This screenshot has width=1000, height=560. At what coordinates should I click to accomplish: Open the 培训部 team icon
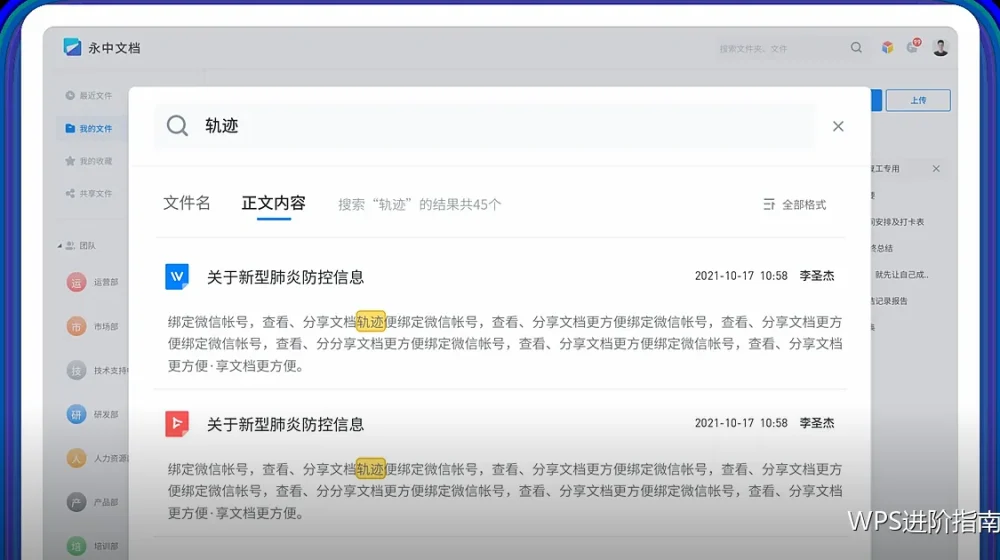tap(76, 546)
